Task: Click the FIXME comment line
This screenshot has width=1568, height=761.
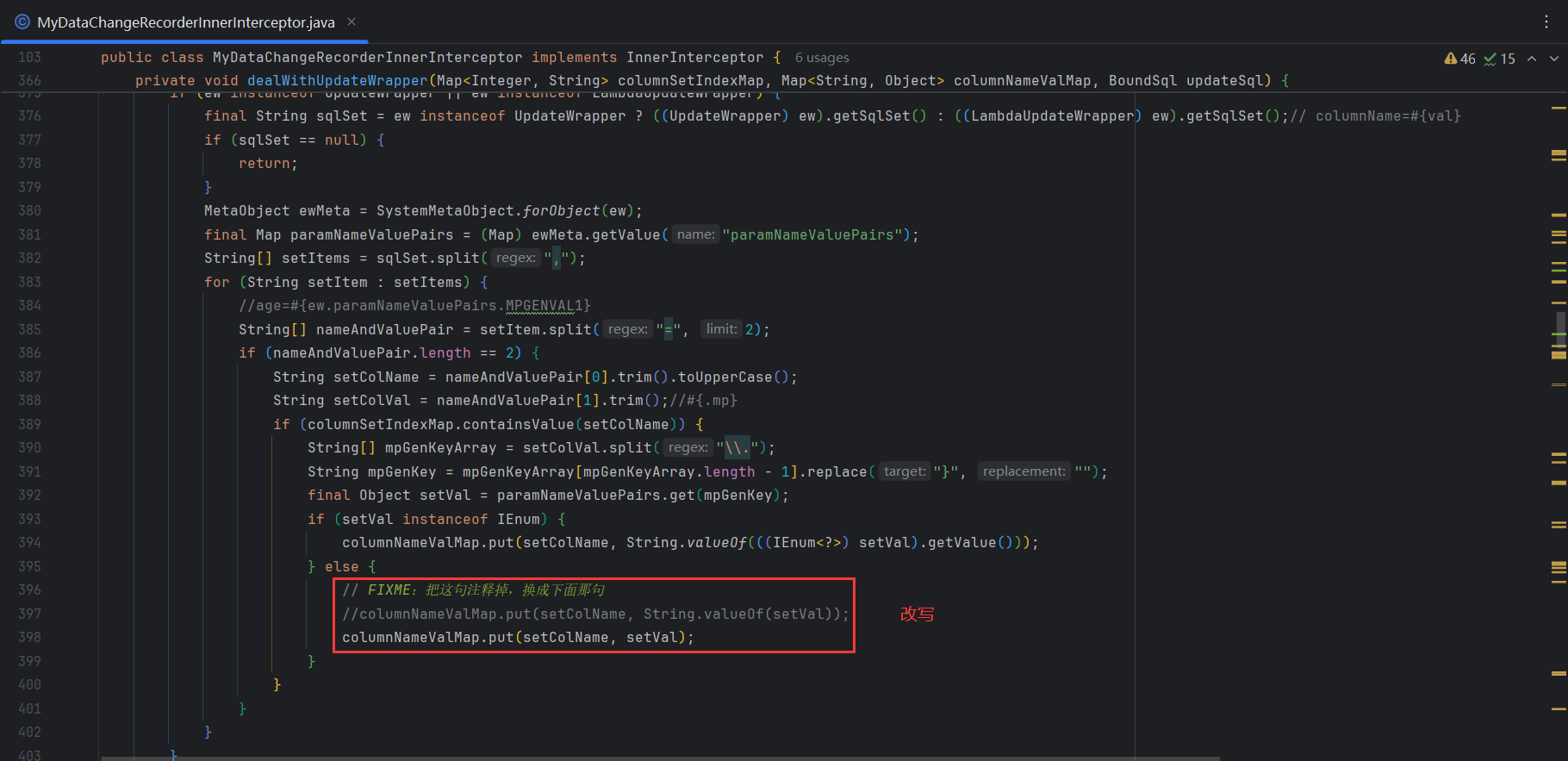Action: (x=473, y=589)
